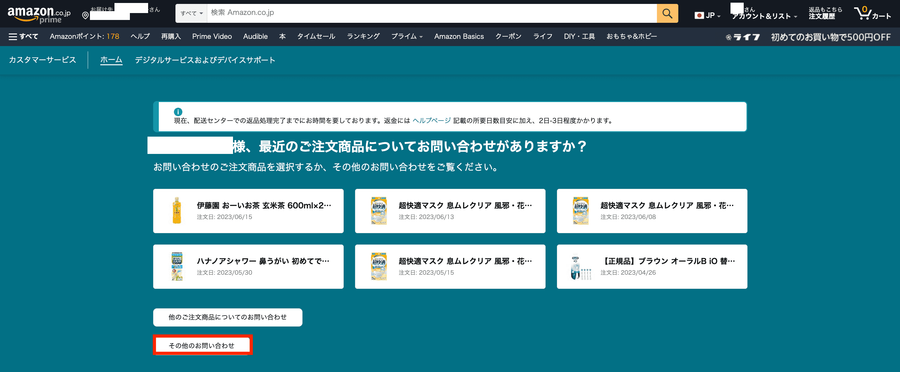Open the shopping cart icon
Viewport: 900px width, 372px height.
(862, 14)
